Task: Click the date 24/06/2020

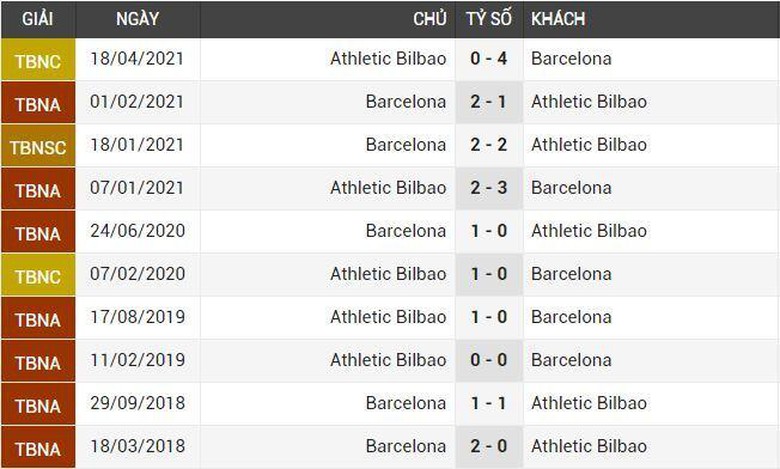Action: [136, 231]
